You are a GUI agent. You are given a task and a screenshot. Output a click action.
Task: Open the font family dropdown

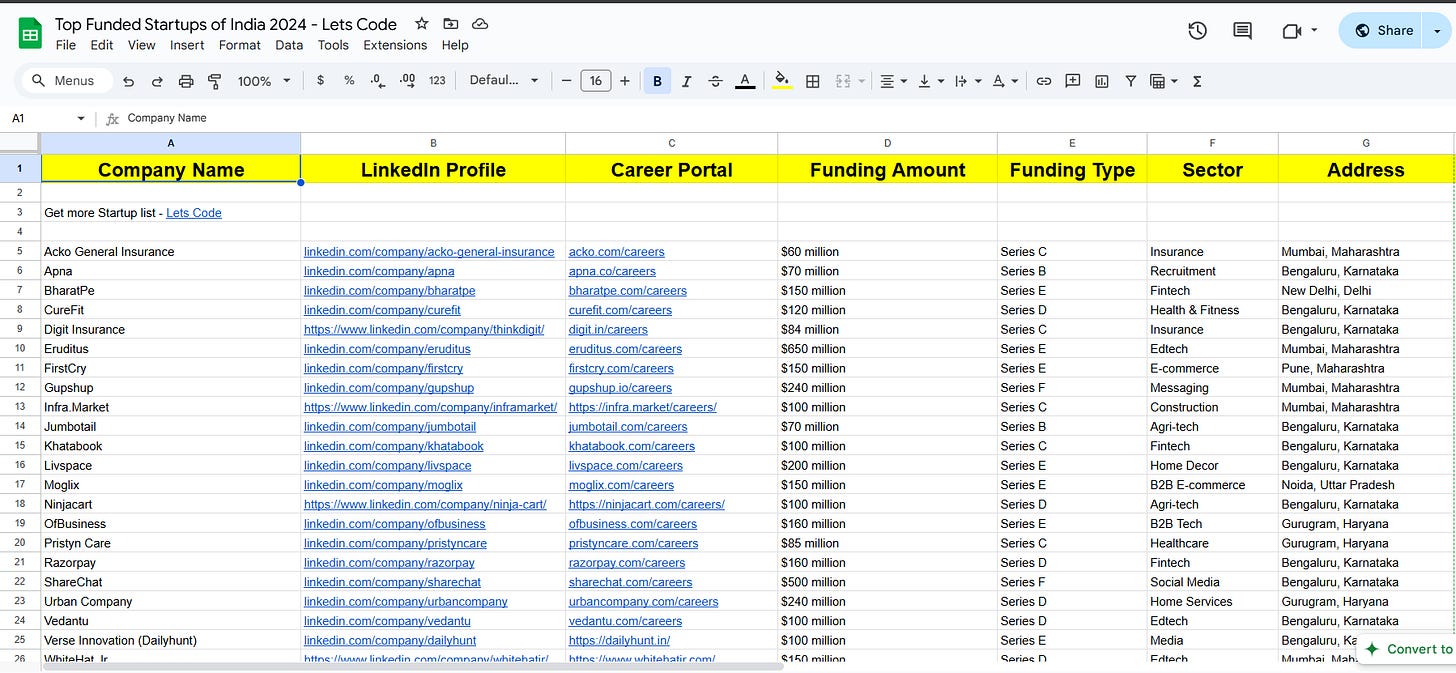pos(504,81)
